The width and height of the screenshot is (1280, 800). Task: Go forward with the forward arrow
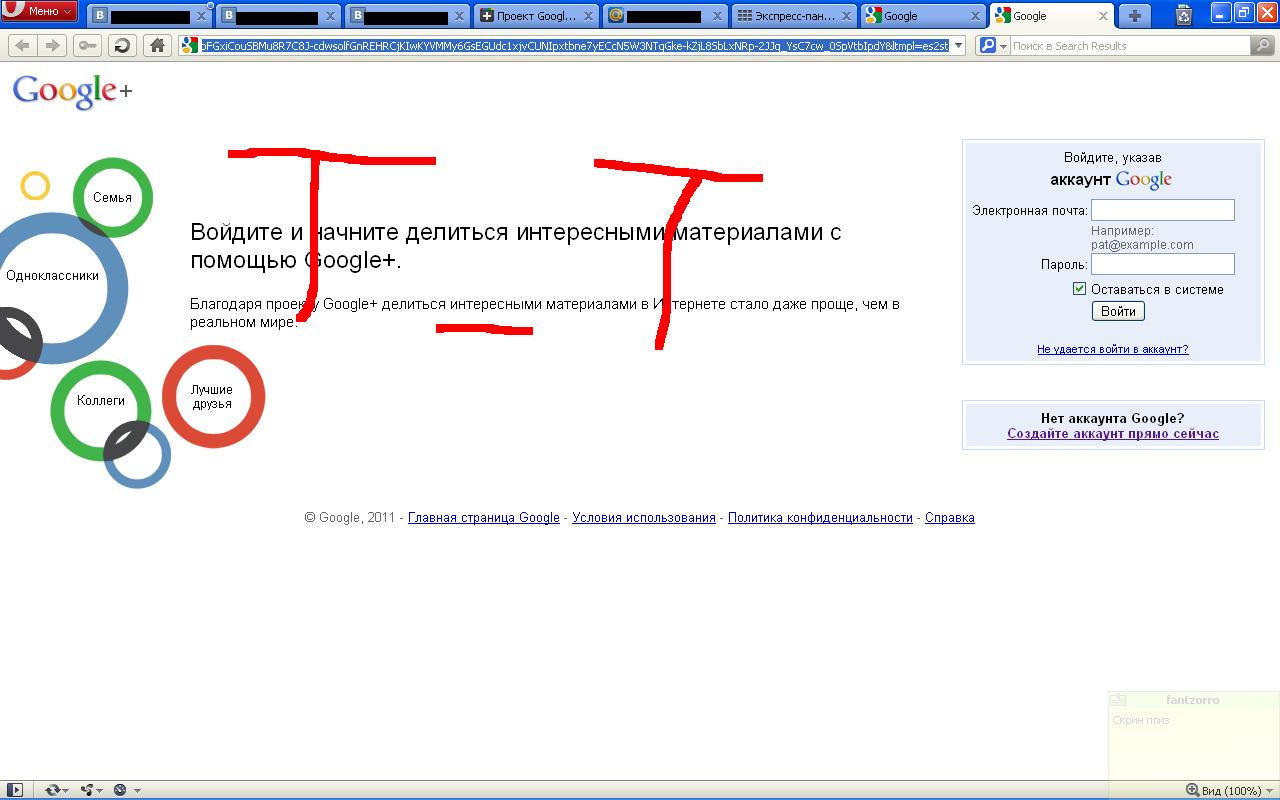click(x=53, y=45)
